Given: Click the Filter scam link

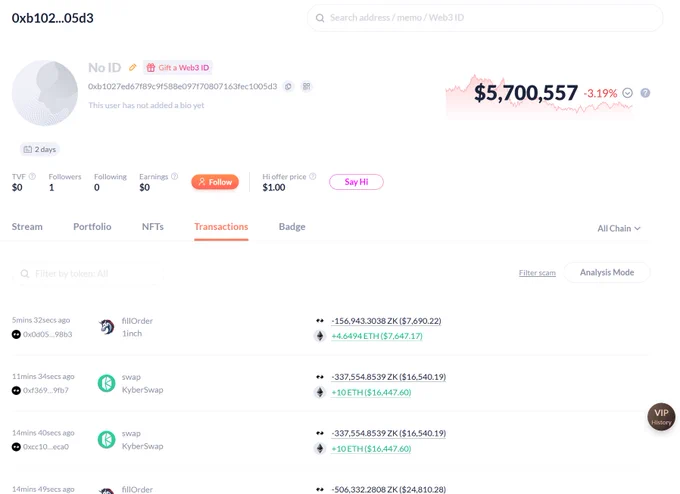Looking at the screenshot, I should (x=537, y=273).
